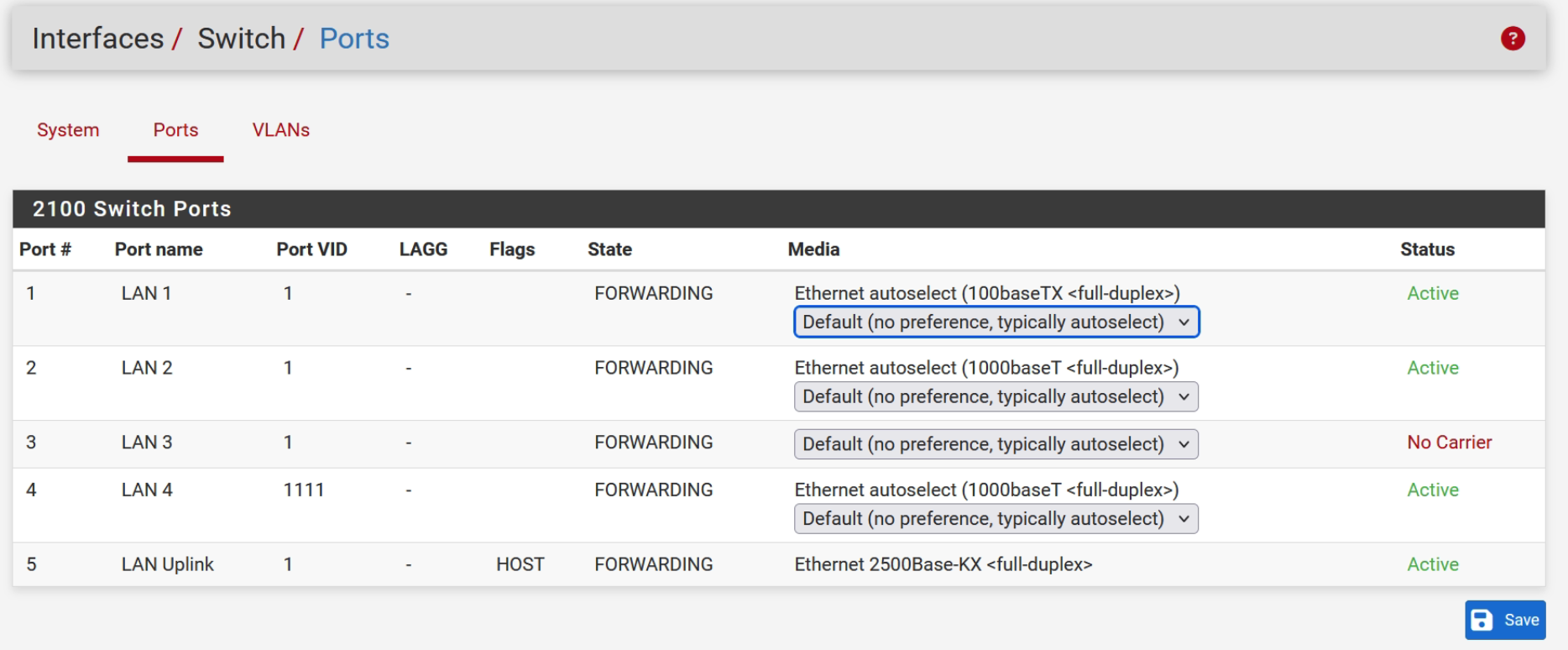Click the HOST flag on port 5

pos(520,564)
